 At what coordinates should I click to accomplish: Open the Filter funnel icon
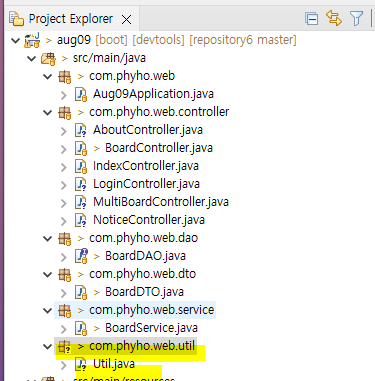356,18
